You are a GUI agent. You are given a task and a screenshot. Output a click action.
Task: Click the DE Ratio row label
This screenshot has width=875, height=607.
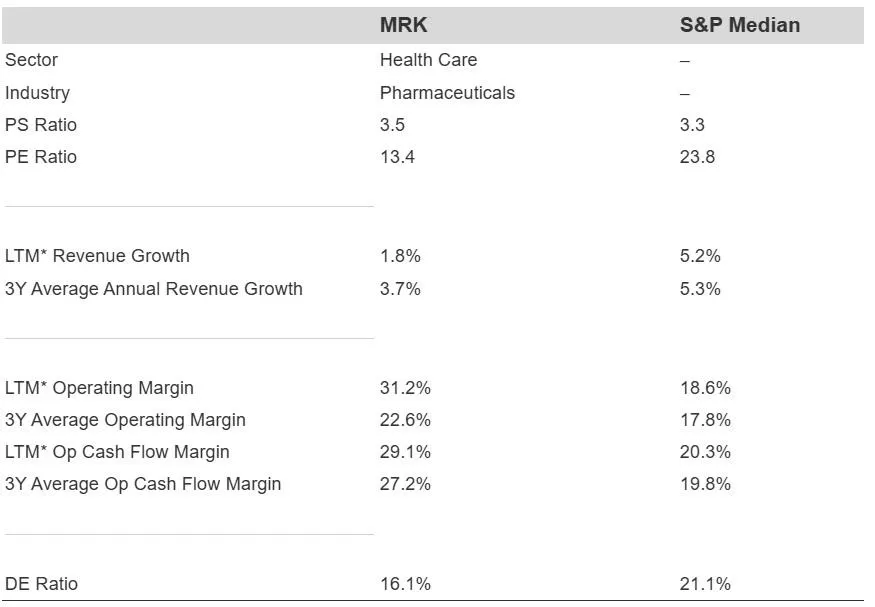[x=41, y=584]
